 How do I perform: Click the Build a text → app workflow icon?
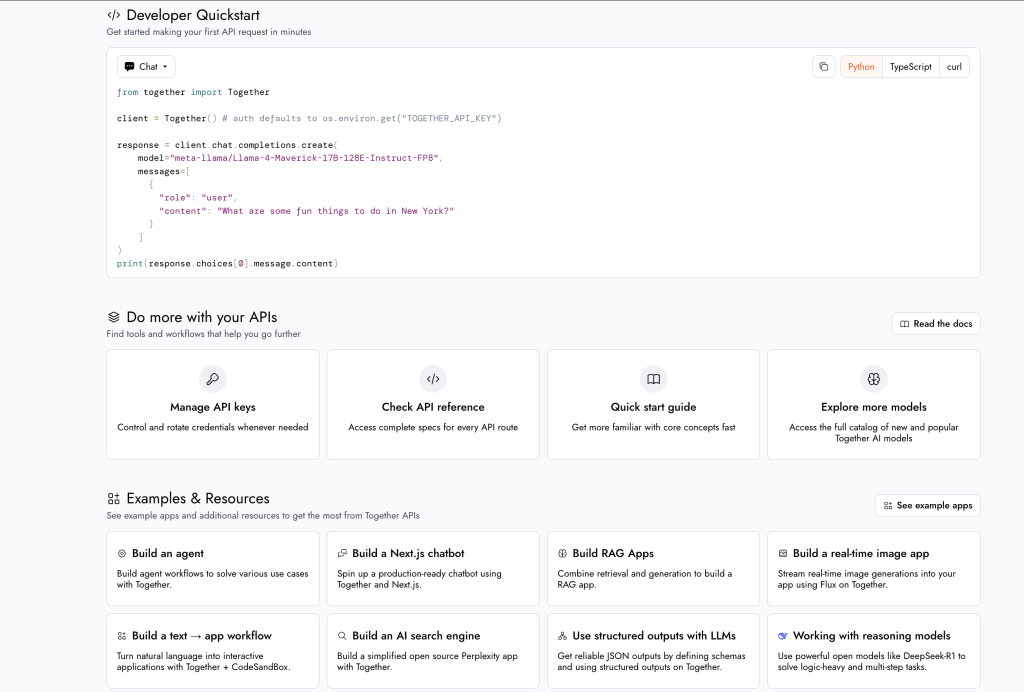point(121,636)
